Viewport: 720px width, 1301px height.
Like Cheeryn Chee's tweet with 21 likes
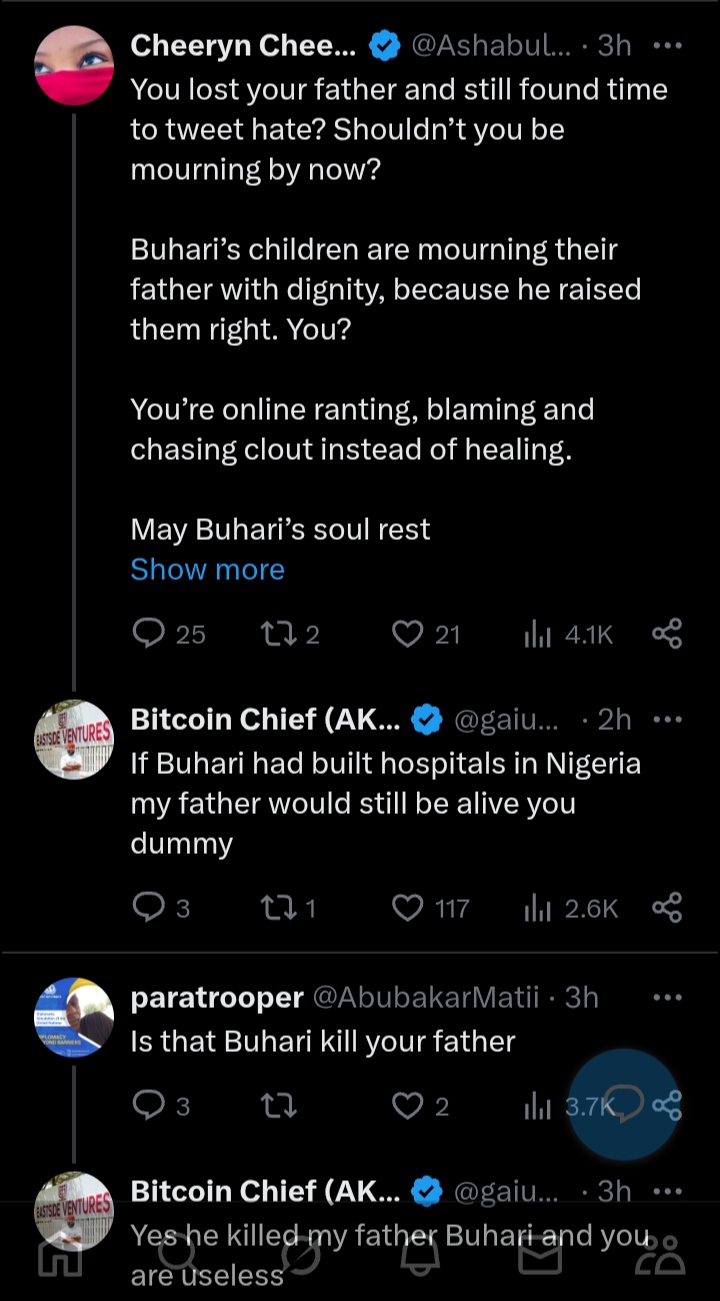pyautogui.click(x=408, y=634)
